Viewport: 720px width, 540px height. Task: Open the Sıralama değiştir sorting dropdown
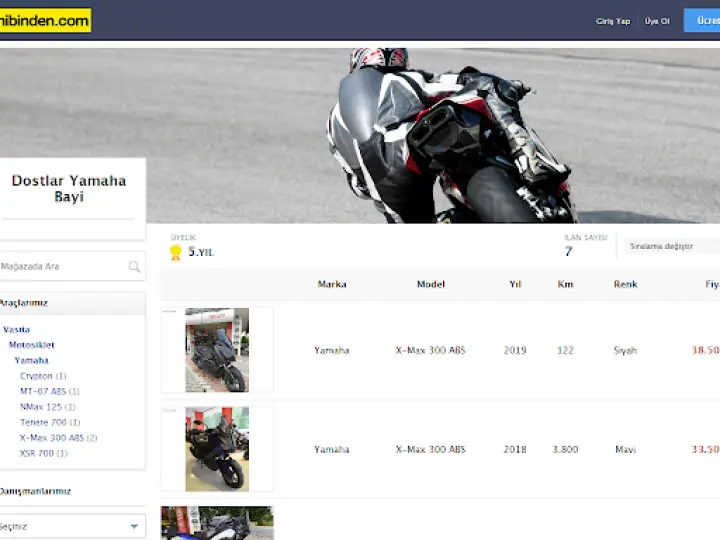[672, 246]
